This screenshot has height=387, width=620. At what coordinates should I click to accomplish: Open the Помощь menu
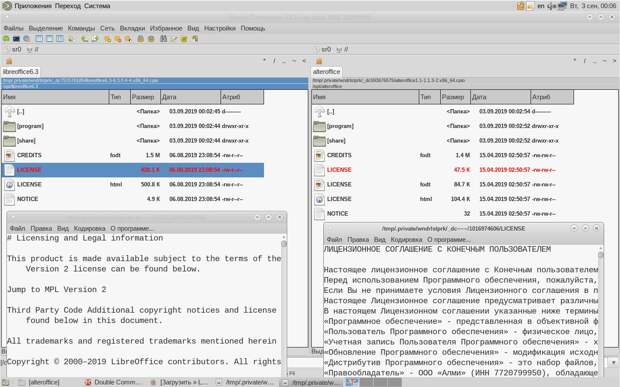[253, 28]
